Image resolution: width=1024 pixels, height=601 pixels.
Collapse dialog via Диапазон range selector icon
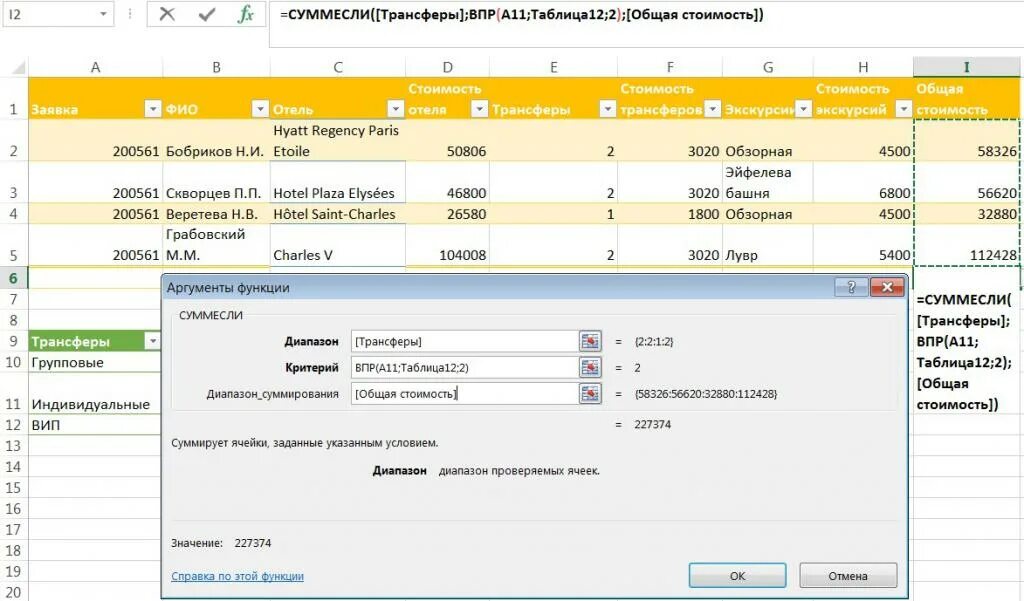[590, 341]
